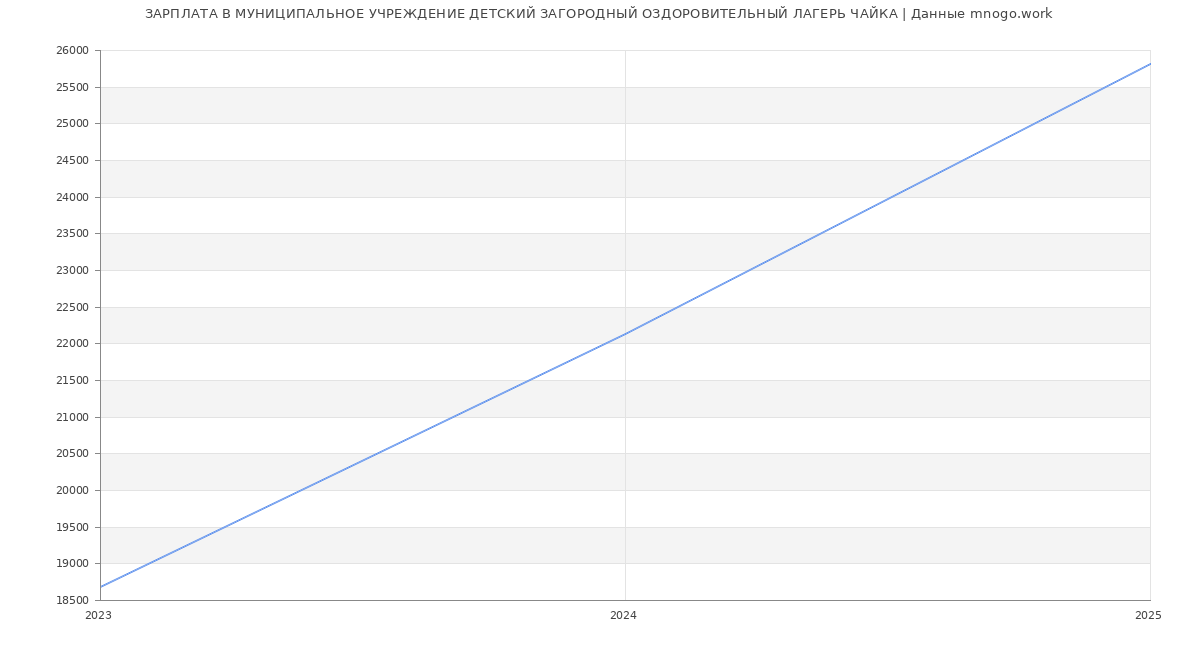Click the 19500 y-axis label
Image resolution: width=1200 pixels, height=650 pixels.
pos(73,527)
